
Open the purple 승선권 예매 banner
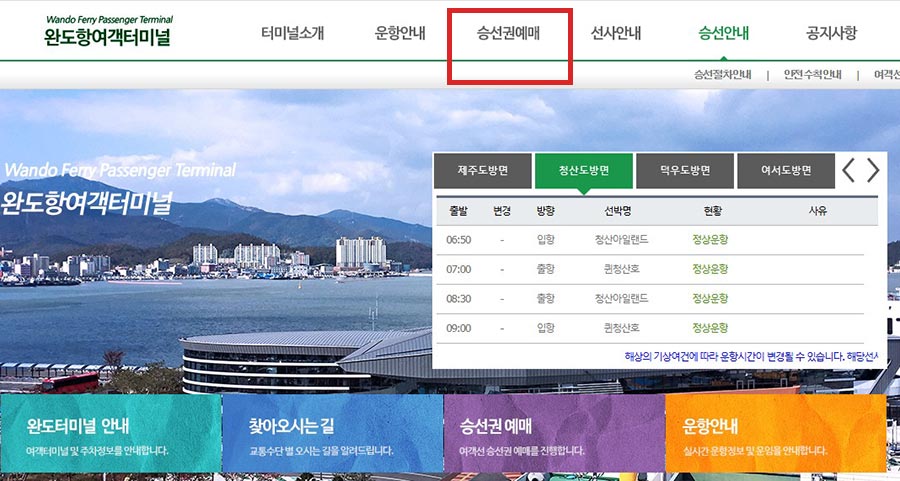554,433
